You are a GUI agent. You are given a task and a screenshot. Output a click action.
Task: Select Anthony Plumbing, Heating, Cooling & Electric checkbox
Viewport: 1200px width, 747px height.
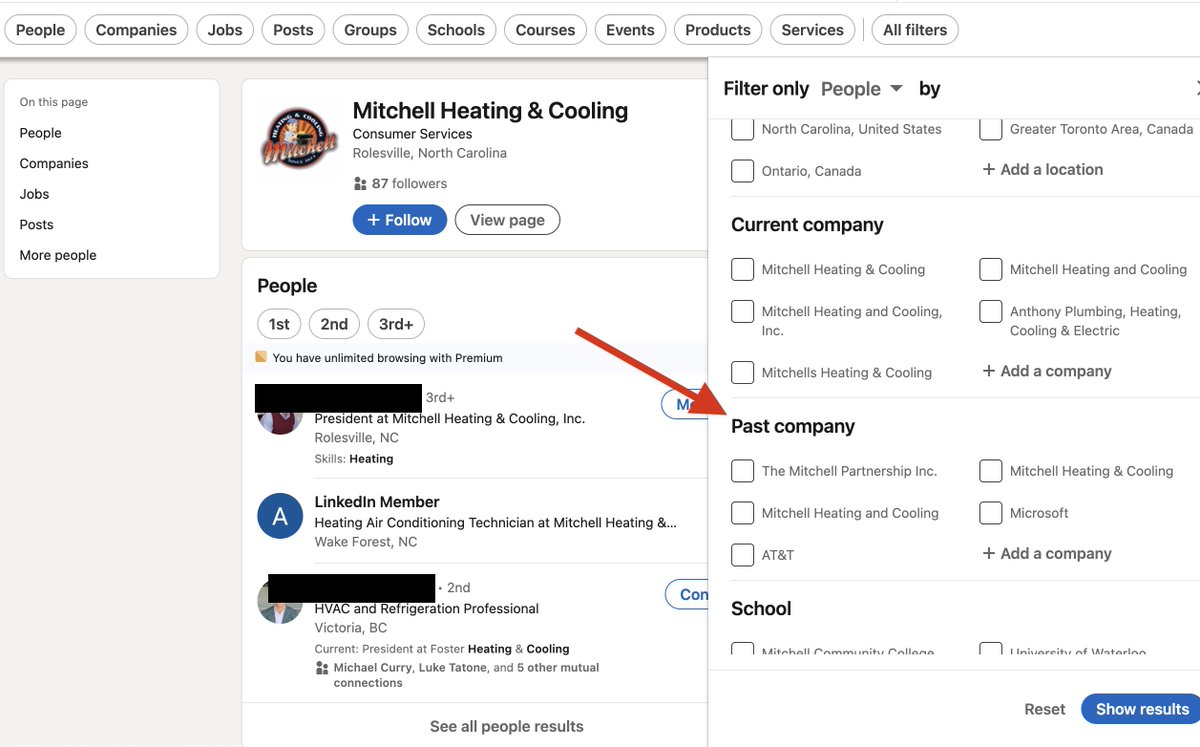(991, 311)
